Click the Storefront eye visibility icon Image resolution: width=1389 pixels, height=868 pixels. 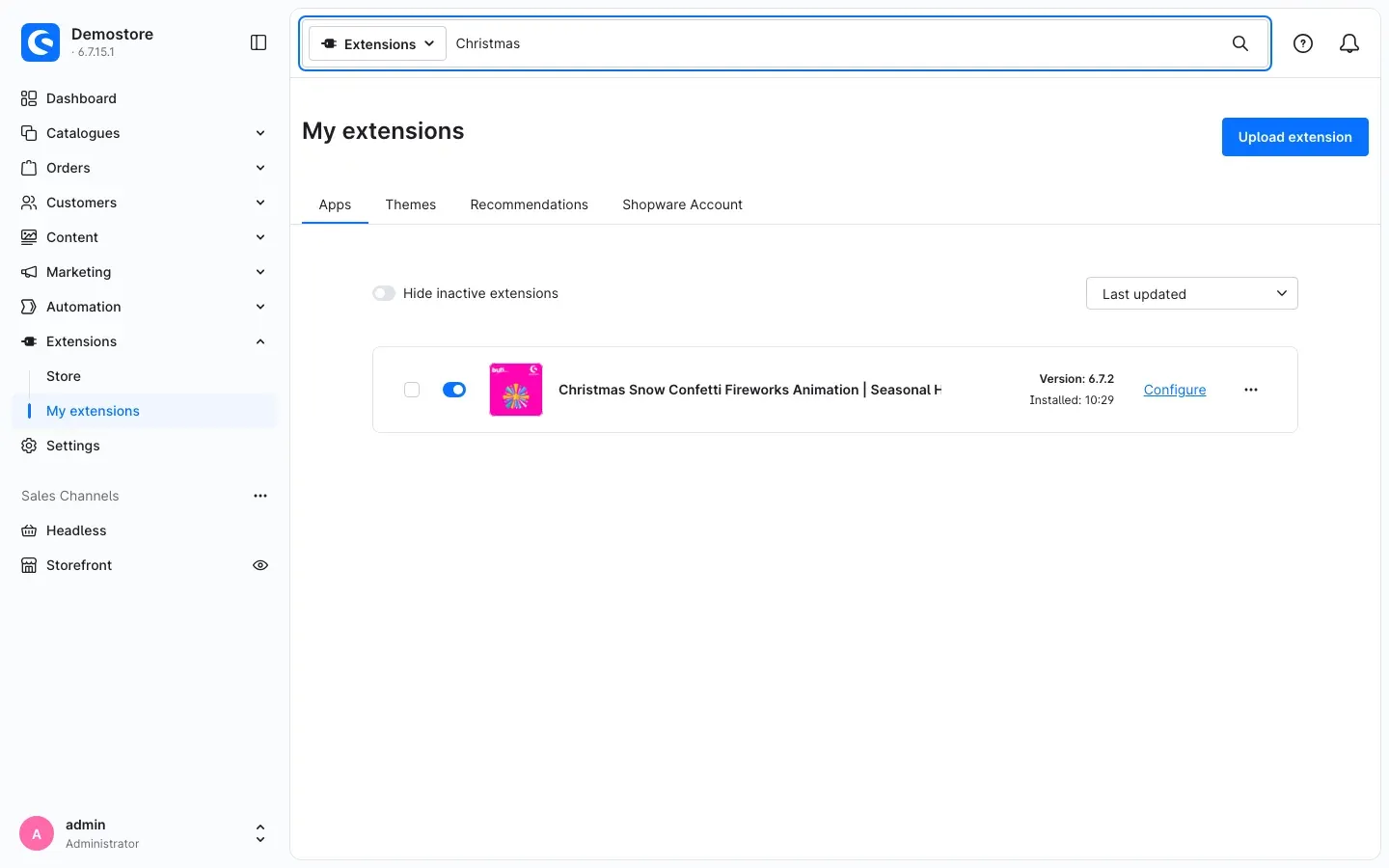[x=260, y=565]
